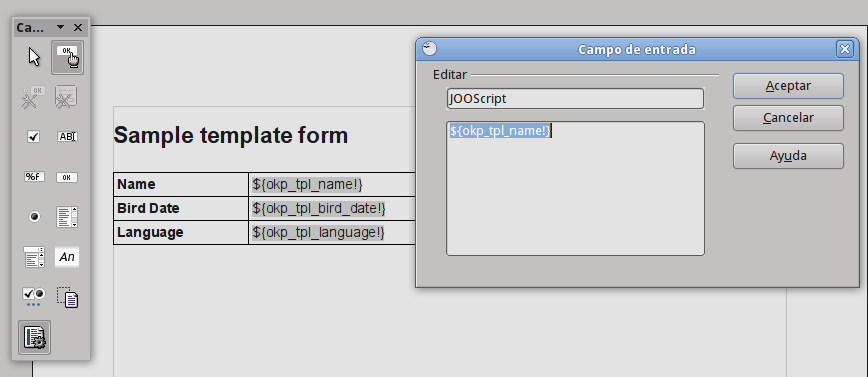Open More Controls toolbar
This screenshot has width=868, height=377.
tap(34, 297)
